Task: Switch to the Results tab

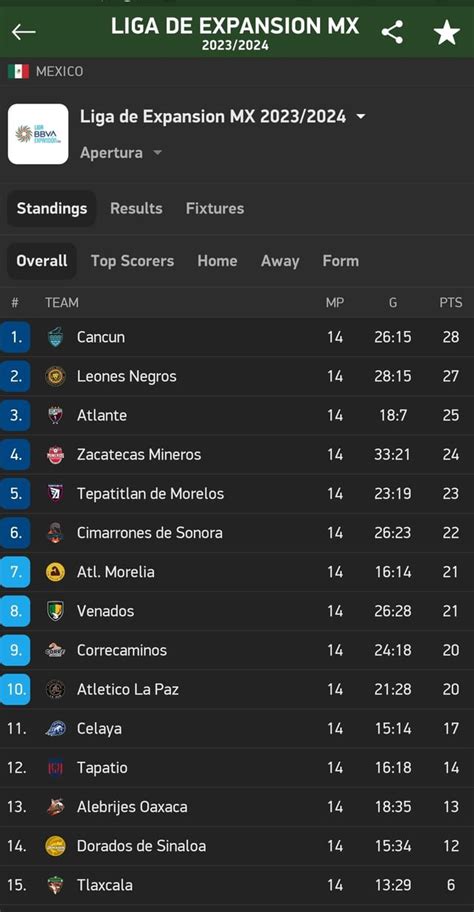Action: point(136,208)
